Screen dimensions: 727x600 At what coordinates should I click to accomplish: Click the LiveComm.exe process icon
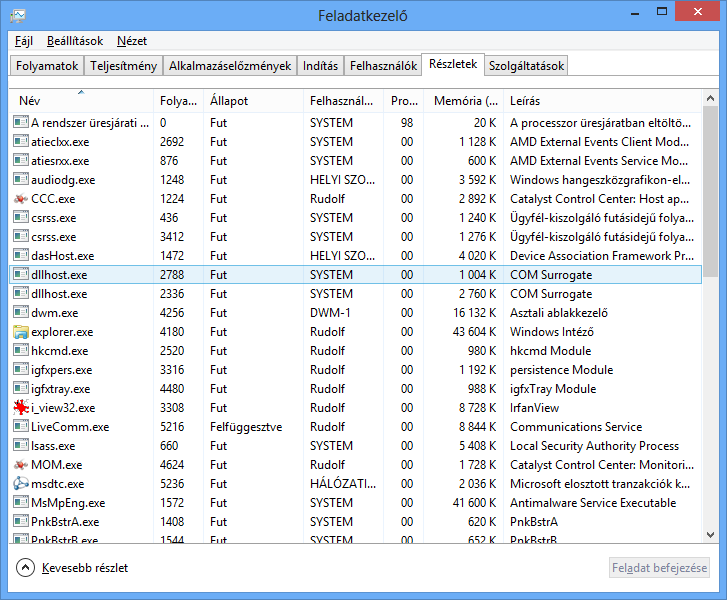(21, 426)
